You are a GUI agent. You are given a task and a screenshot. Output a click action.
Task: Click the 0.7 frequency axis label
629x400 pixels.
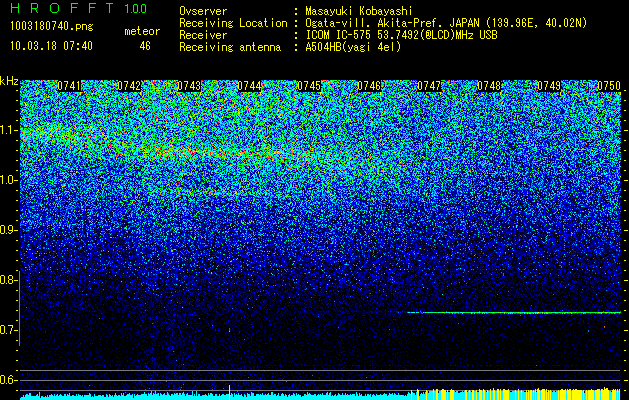(8, 330)
